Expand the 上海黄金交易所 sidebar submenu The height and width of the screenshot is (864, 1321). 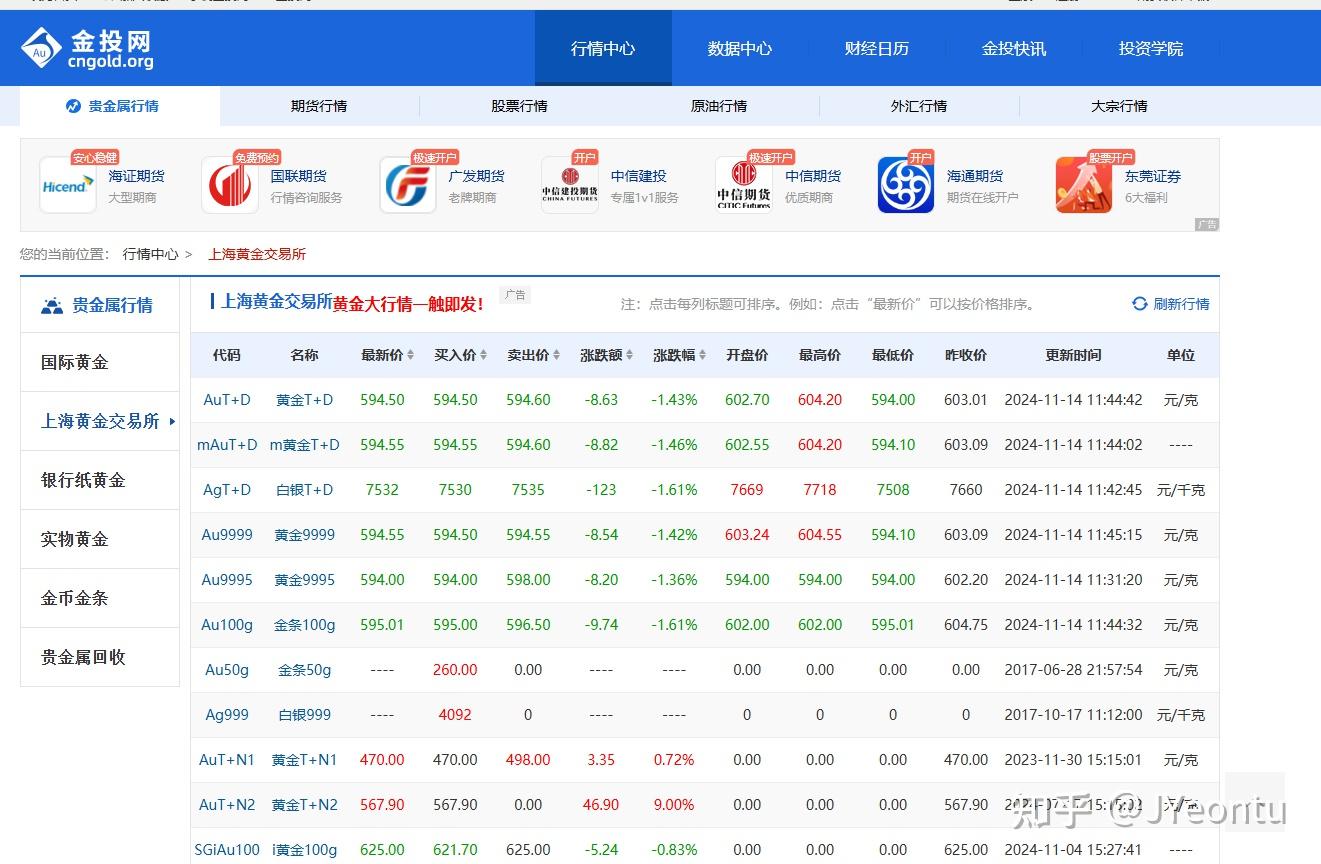click(x=172, y=421)
